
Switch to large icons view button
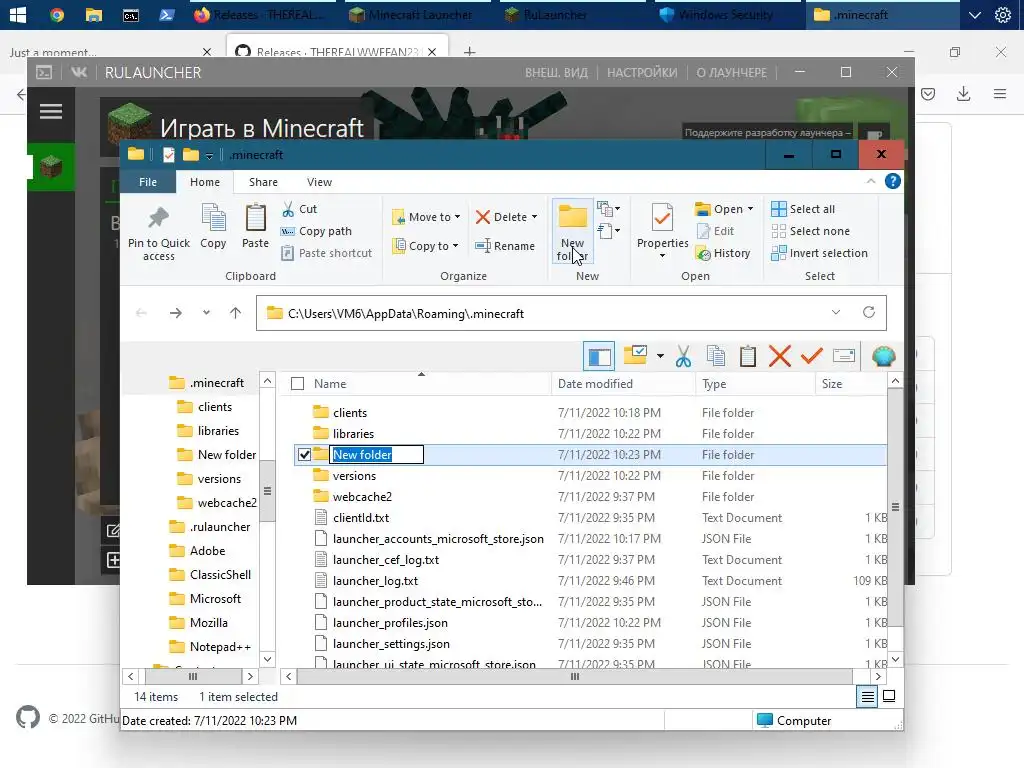(889, 696)
